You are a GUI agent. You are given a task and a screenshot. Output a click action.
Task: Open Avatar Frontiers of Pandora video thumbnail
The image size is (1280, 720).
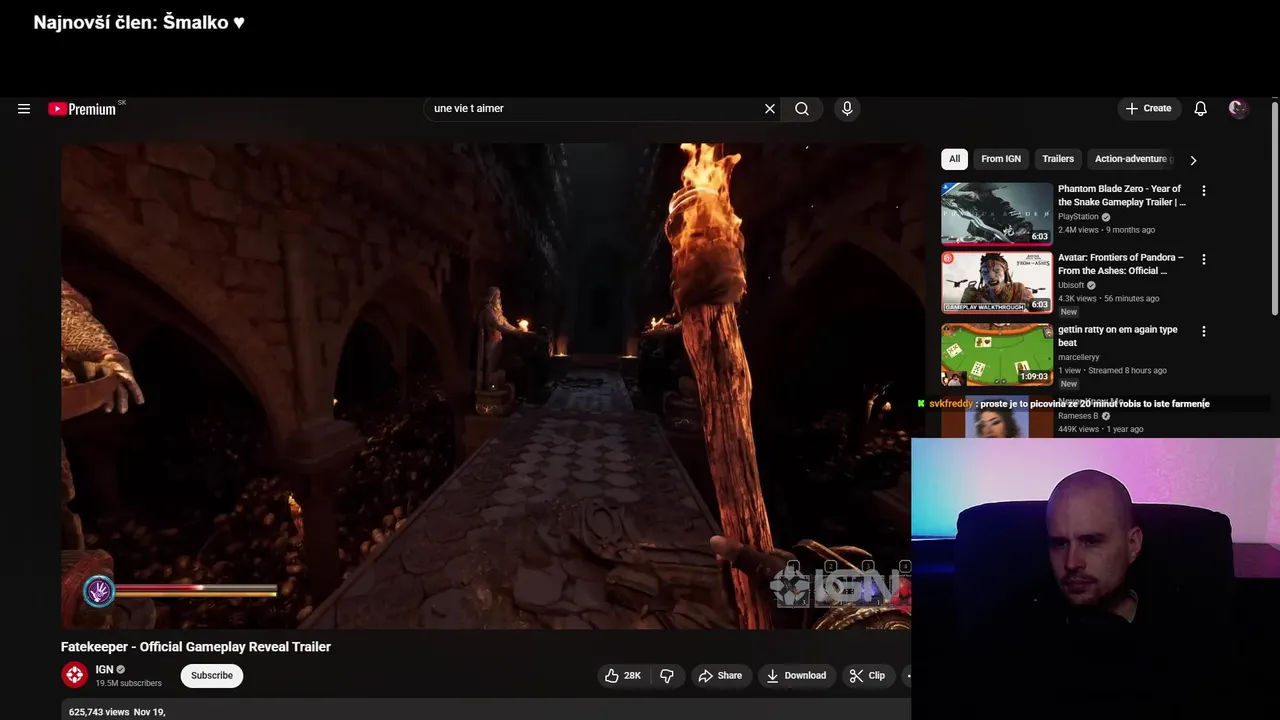[x=997, y=282]
